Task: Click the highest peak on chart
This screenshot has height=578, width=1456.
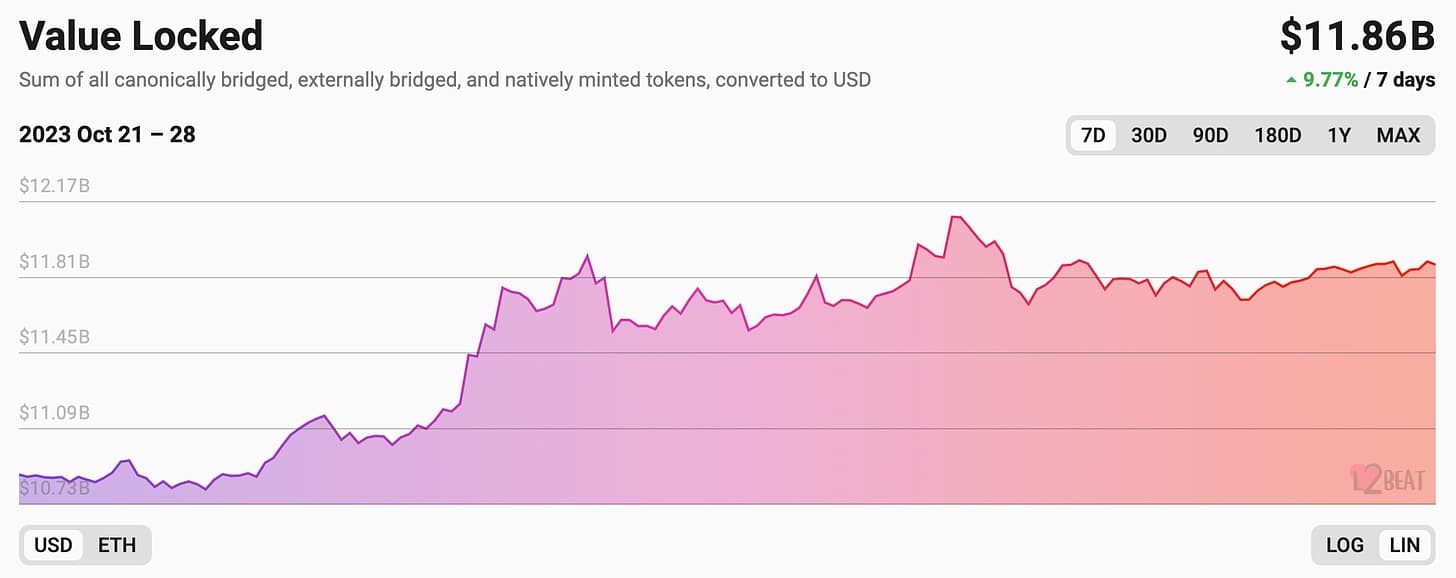Action: point(955,217)
